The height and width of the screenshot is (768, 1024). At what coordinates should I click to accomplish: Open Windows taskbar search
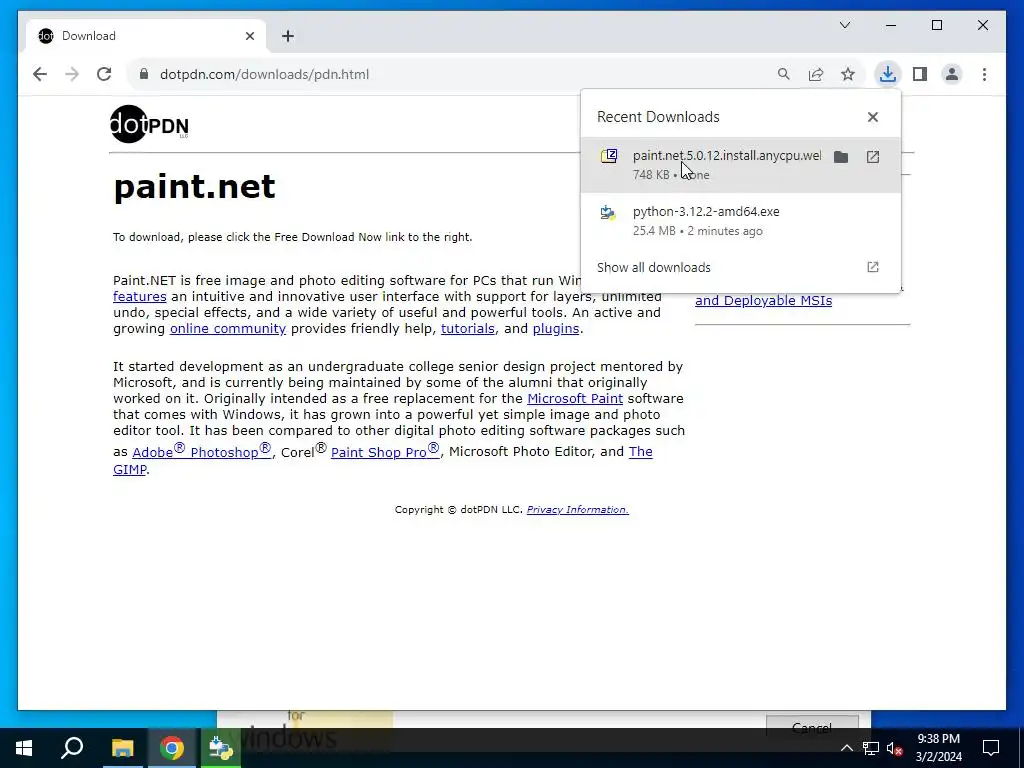tap(72, 748)
